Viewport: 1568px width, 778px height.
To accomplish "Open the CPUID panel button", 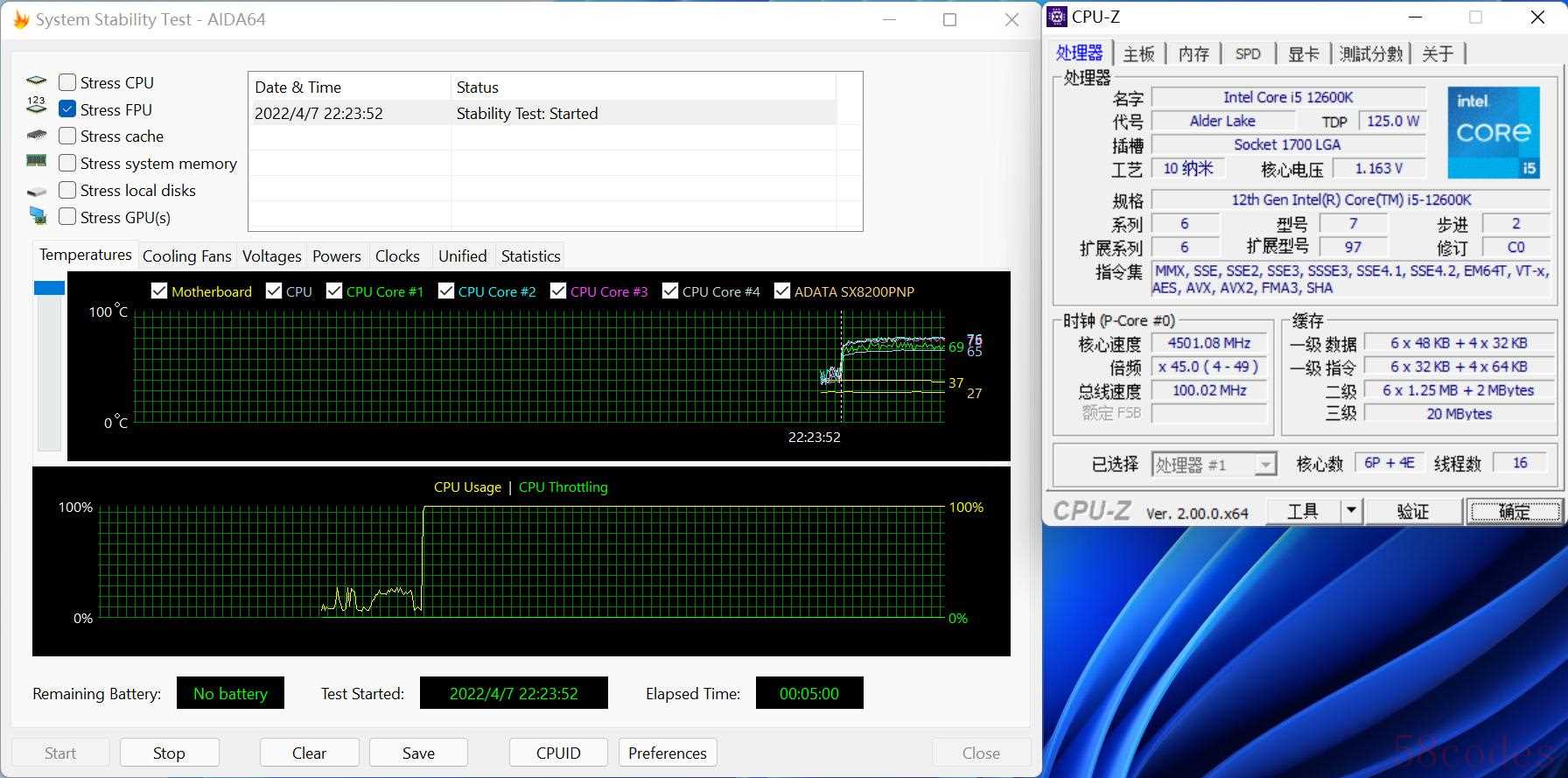I will point(558,753).
